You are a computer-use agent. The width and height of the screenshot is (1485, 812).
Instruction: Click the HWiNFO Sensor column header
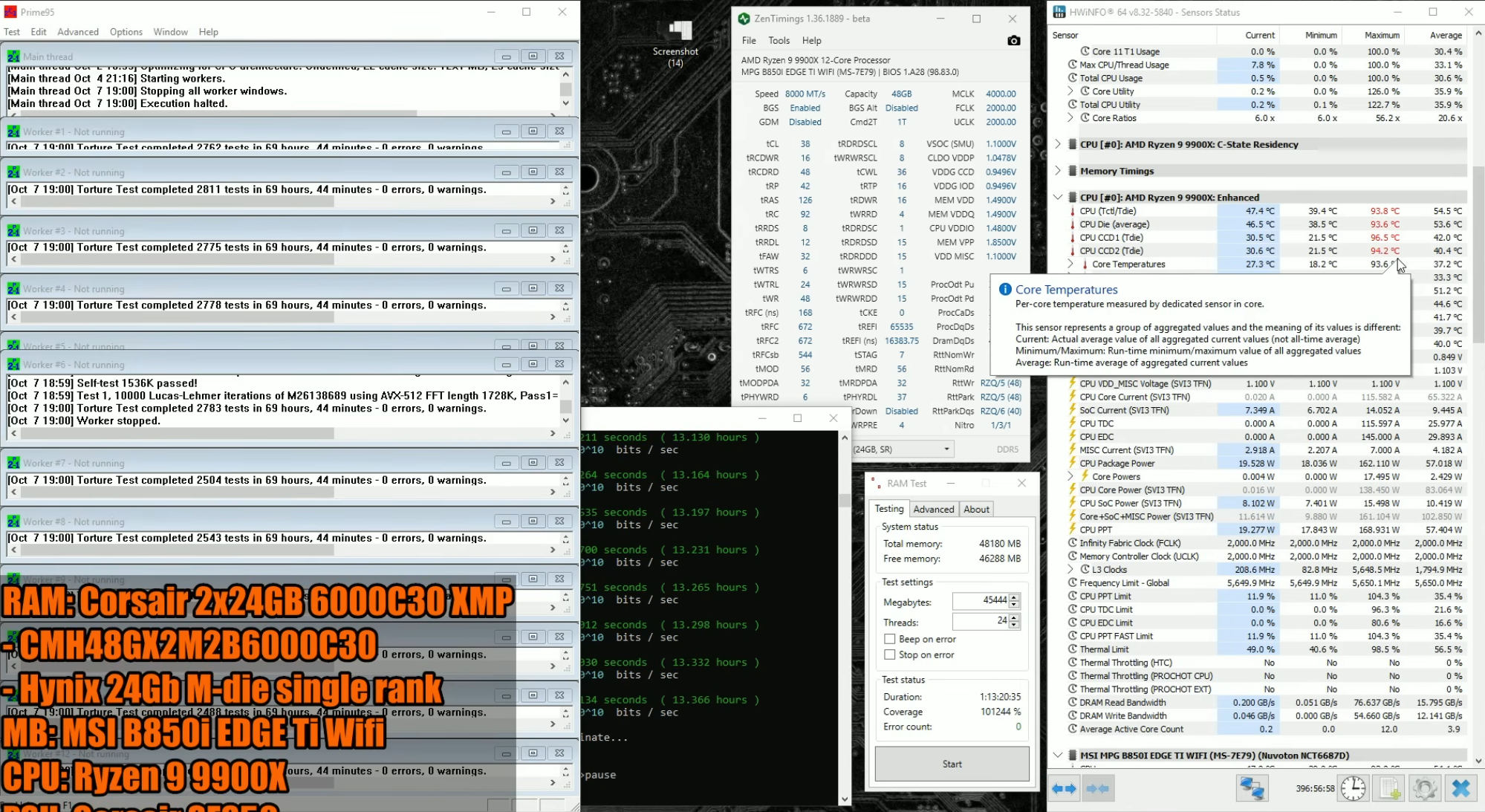(1132, 35)
